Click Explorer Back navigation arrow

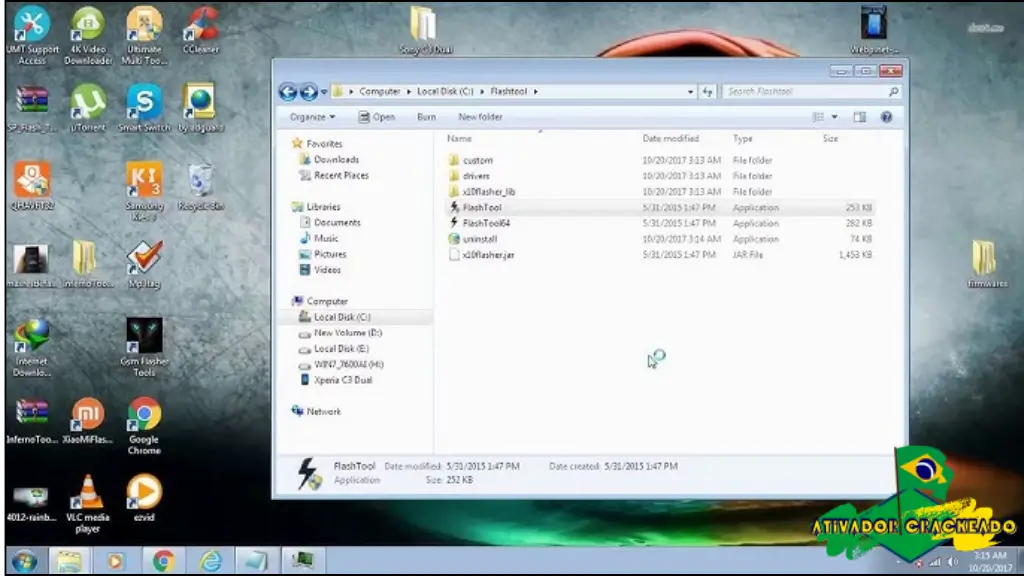[288, 91]
